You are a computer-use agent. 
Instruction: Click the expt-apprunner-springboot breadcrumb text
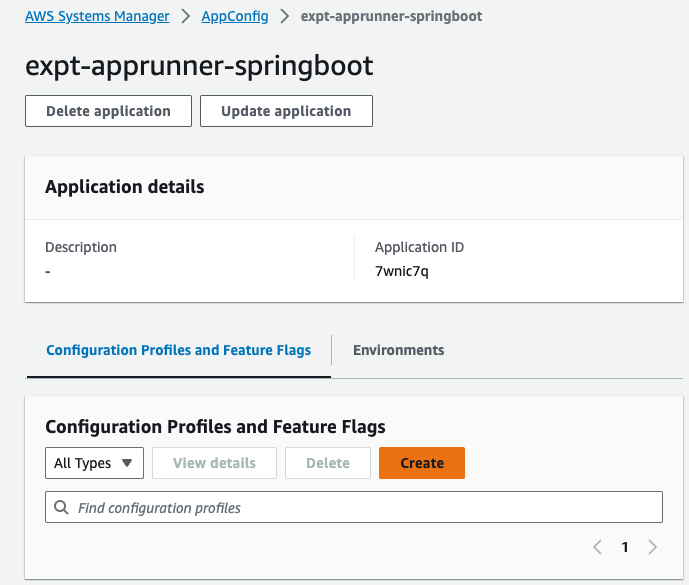[391, 16]
